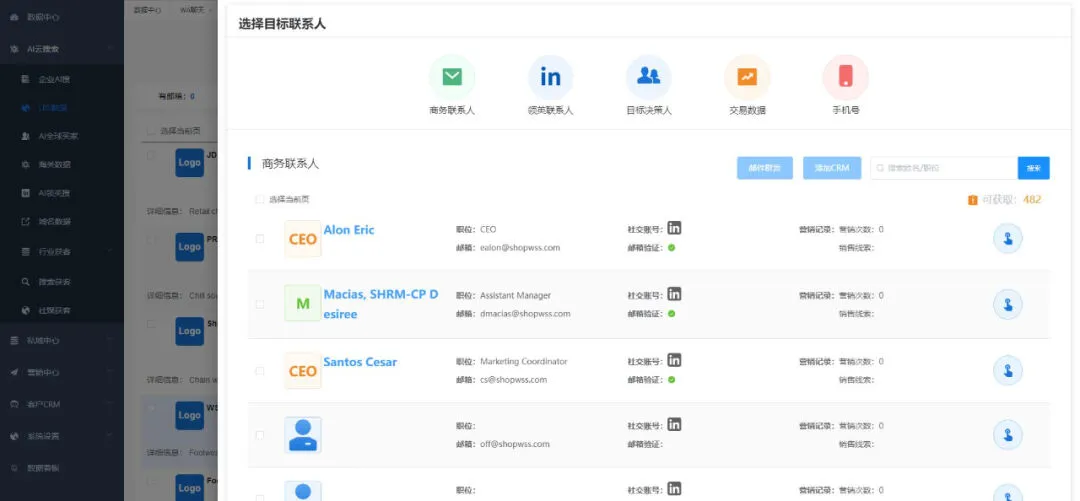Select the 交易数据 chart icon
Viewport: 1080px width, 501px height.
coord(747,77)
